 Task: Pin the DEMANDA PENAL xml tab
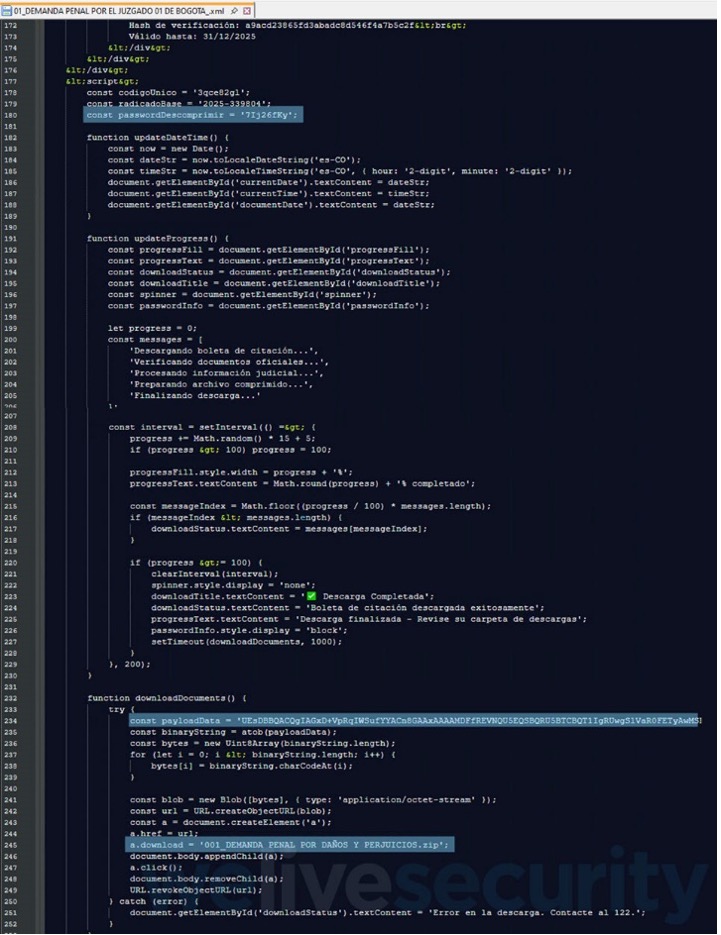pos(234,11)
